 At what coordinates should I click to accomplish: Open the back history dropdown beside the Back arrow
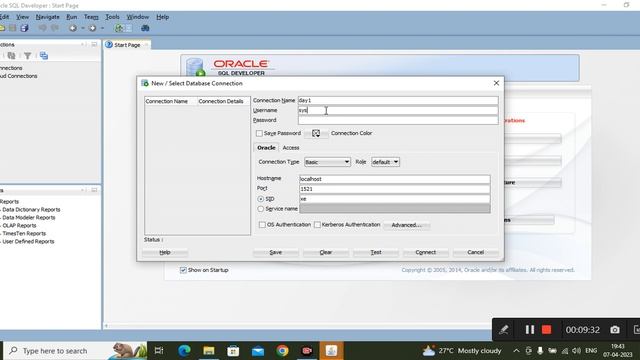pyautogui.click(x=82, y=28)
